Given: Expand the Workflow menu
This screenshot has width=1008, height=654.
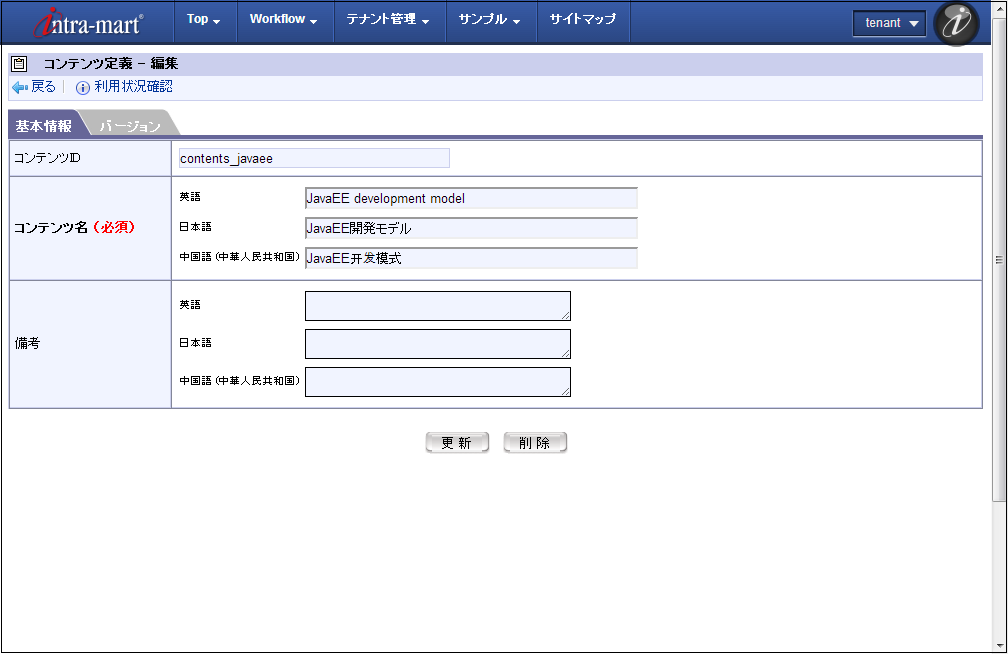Looking at the screenshot, I should (283, 20).
